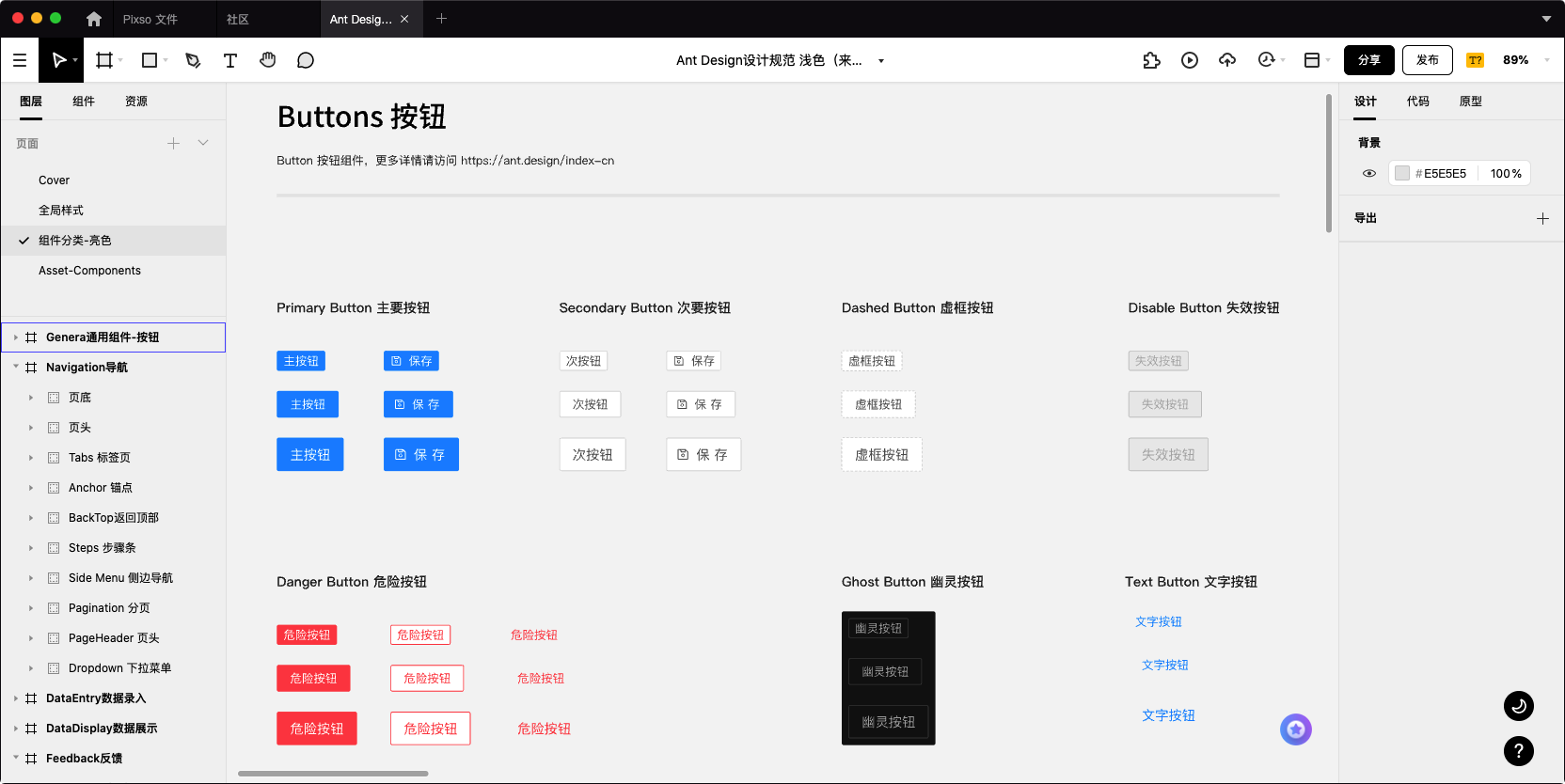
Task: Start prototype play preview
Action: 1190,60
